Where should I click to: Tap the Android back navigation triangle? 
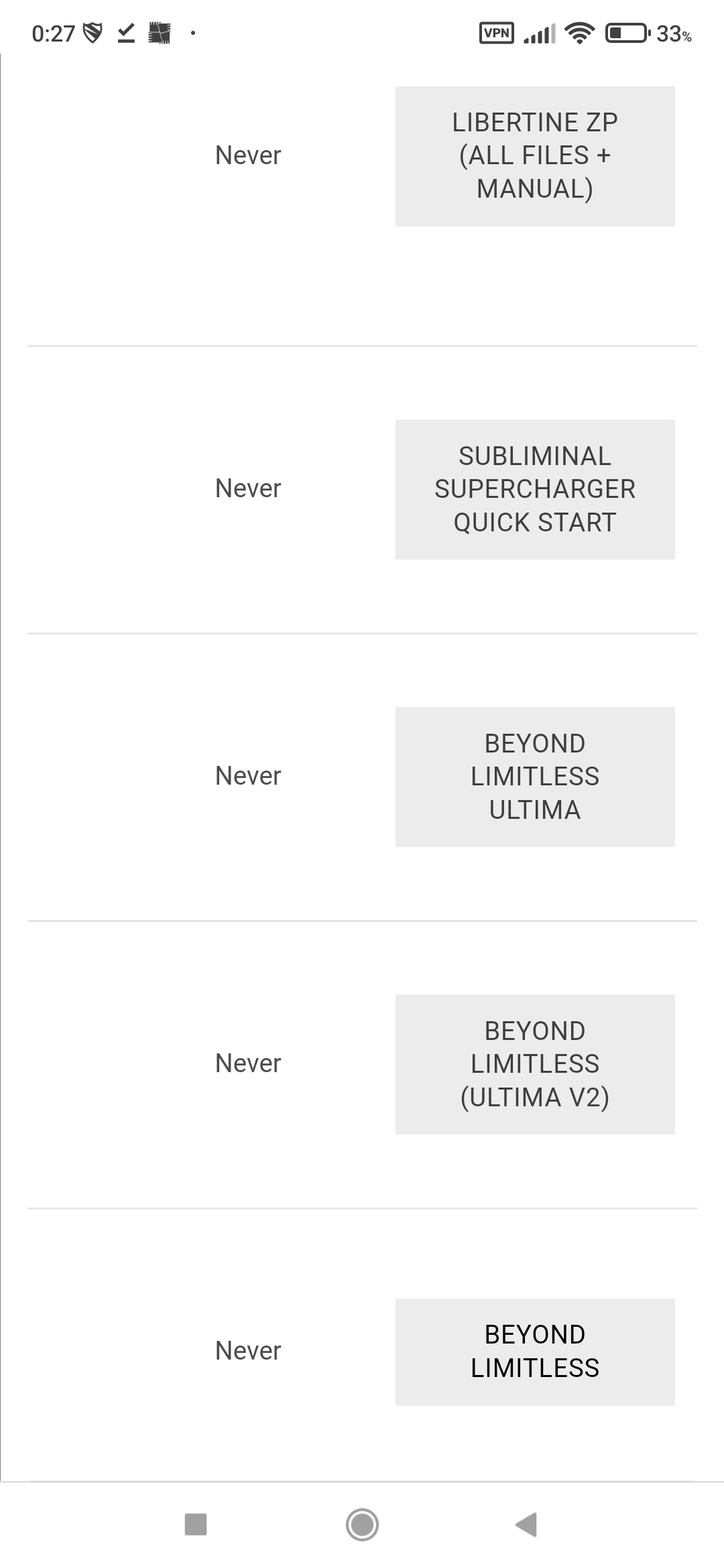(527, 1524)
